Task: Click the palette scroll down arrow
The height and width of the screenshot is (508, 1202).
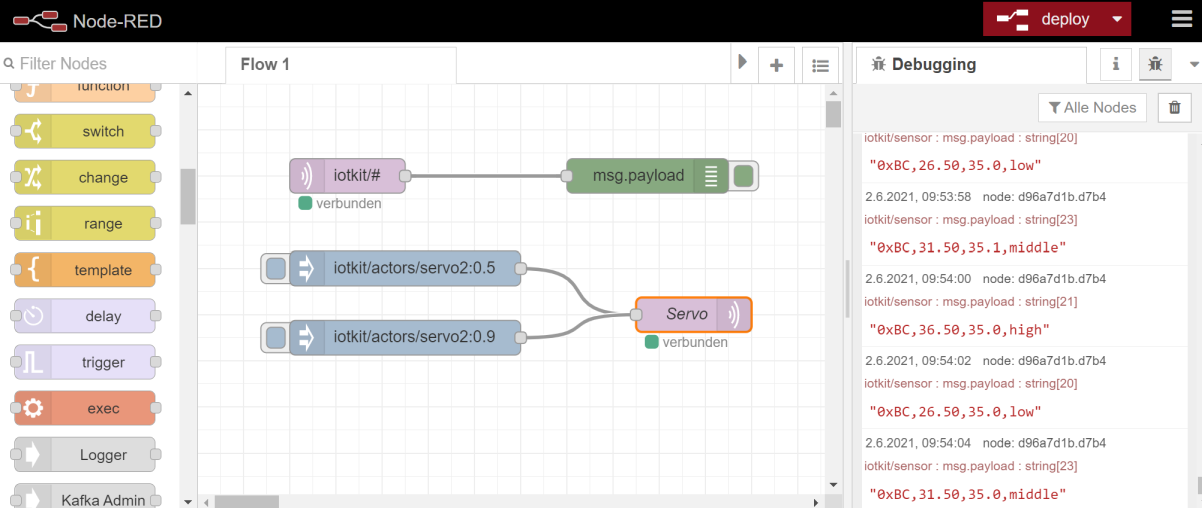Action: pos(188,500)
